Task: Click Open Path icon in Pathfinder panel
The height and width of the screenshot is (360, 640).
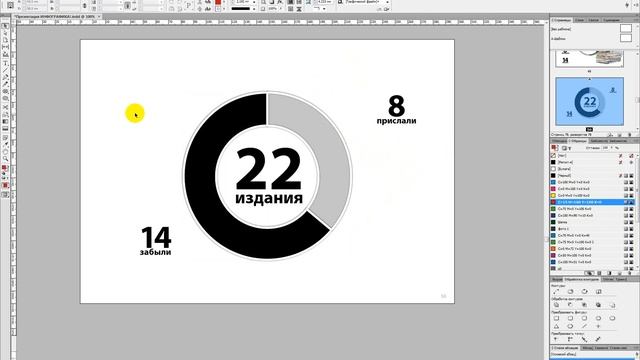Action: click(570, 291)
